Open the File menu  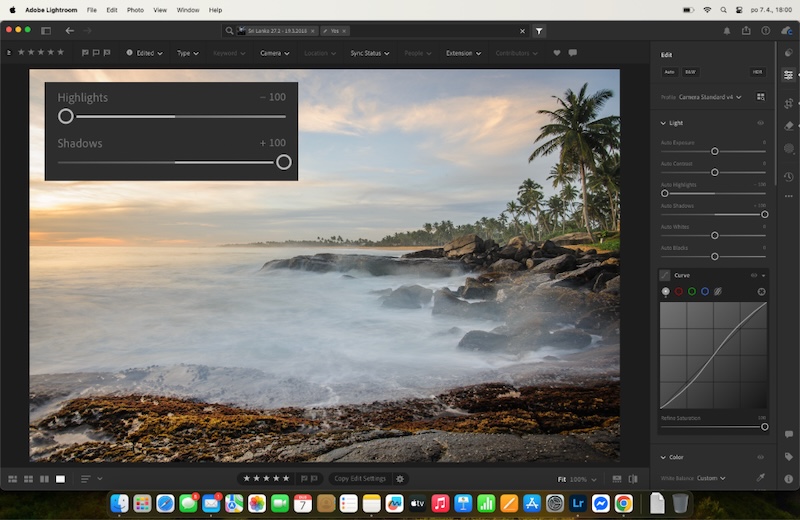tap(92, 10)
